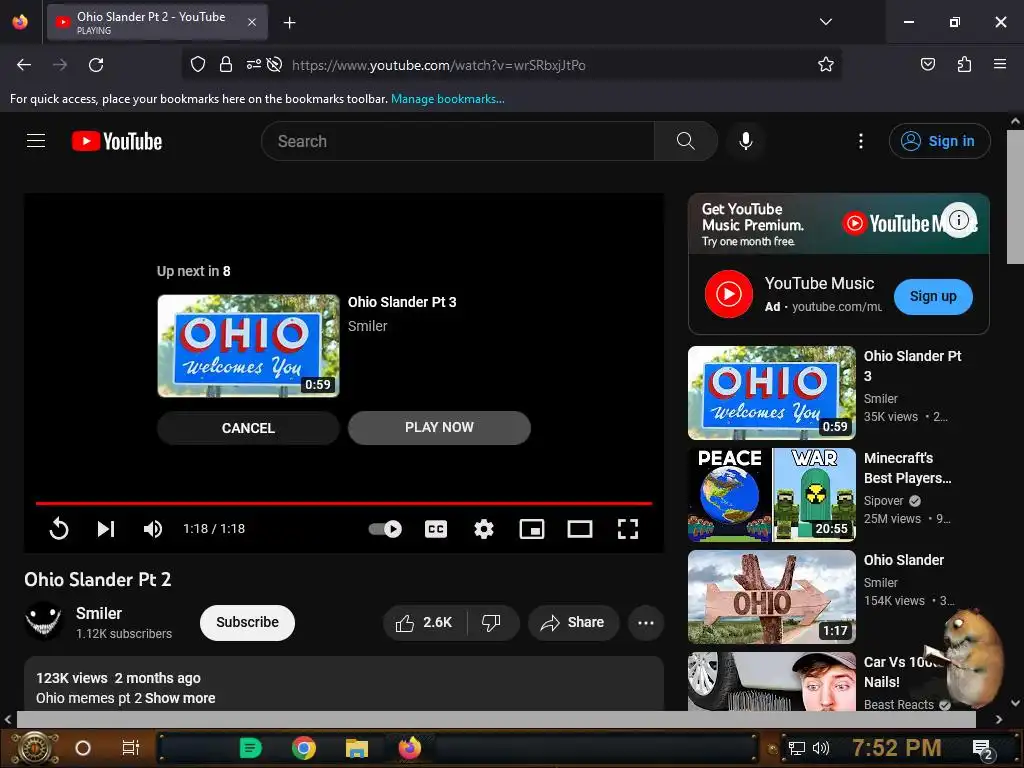Open Minecraft's Best Players video title
Screen dimensions: 1024x768
907,468
